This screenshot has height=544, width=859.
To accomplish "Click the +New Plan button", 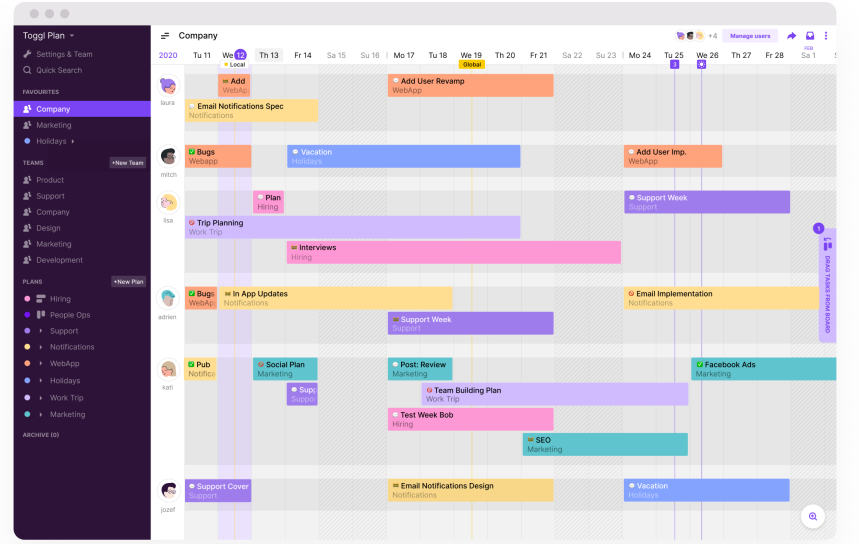I will [129, 282].
